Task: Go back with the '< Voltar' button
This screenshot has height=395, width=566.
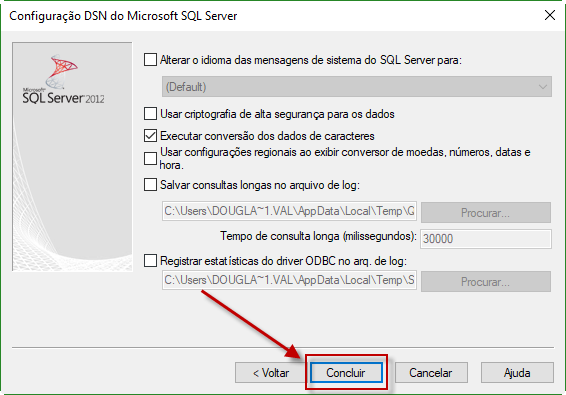Action: pyautogui.click(x=271, y=373)
